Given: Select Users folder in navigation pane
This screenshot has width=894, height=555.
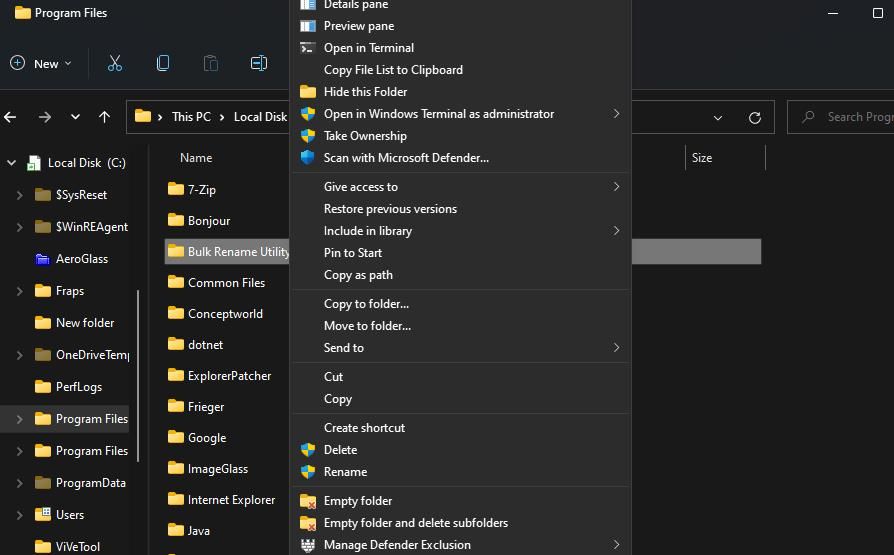Looking at the screenshot, I should (x=70, y=515).
